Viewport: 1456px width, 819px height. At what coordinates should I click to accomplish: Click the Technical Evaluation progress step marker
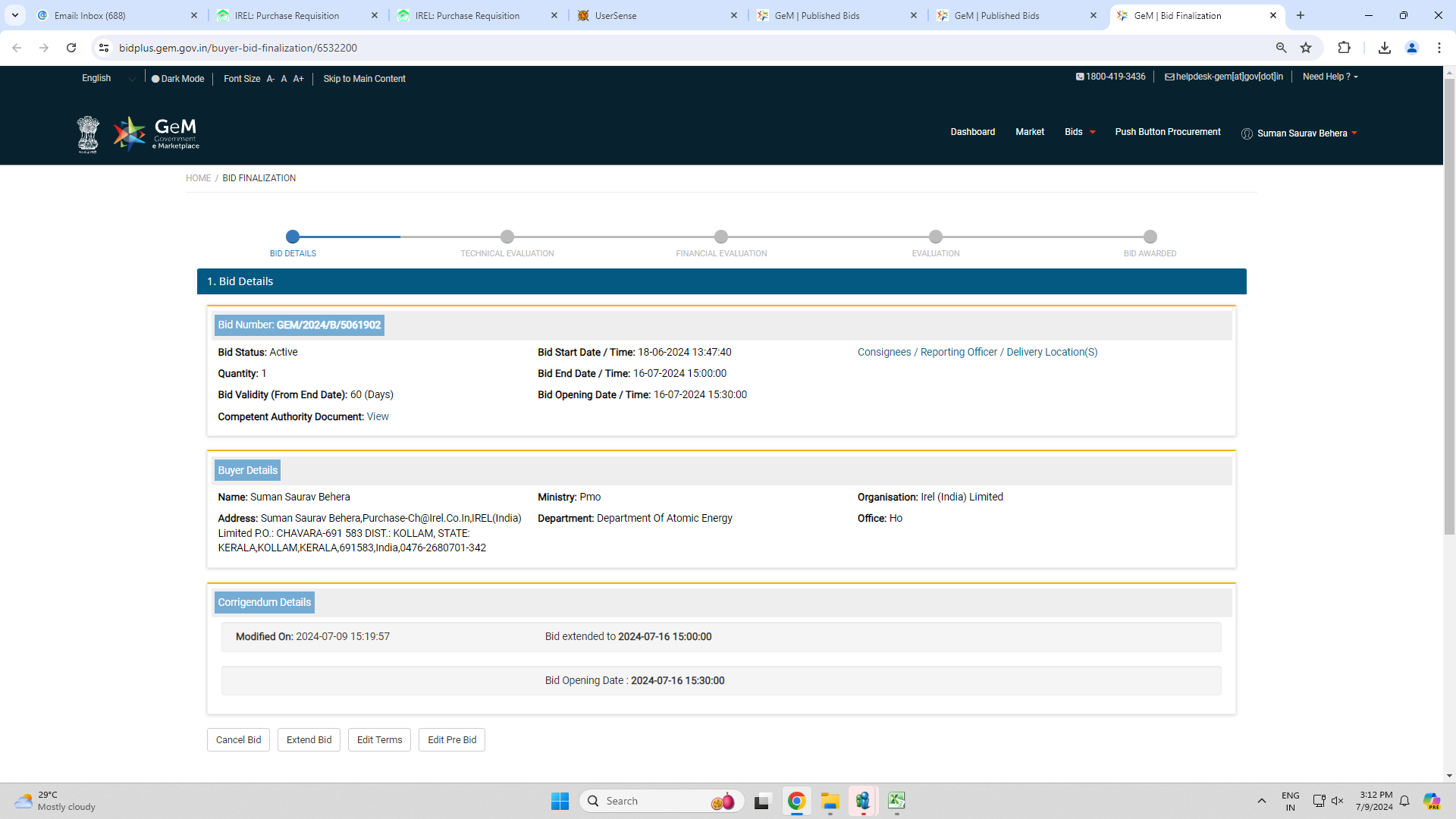[x=507, y=237]
